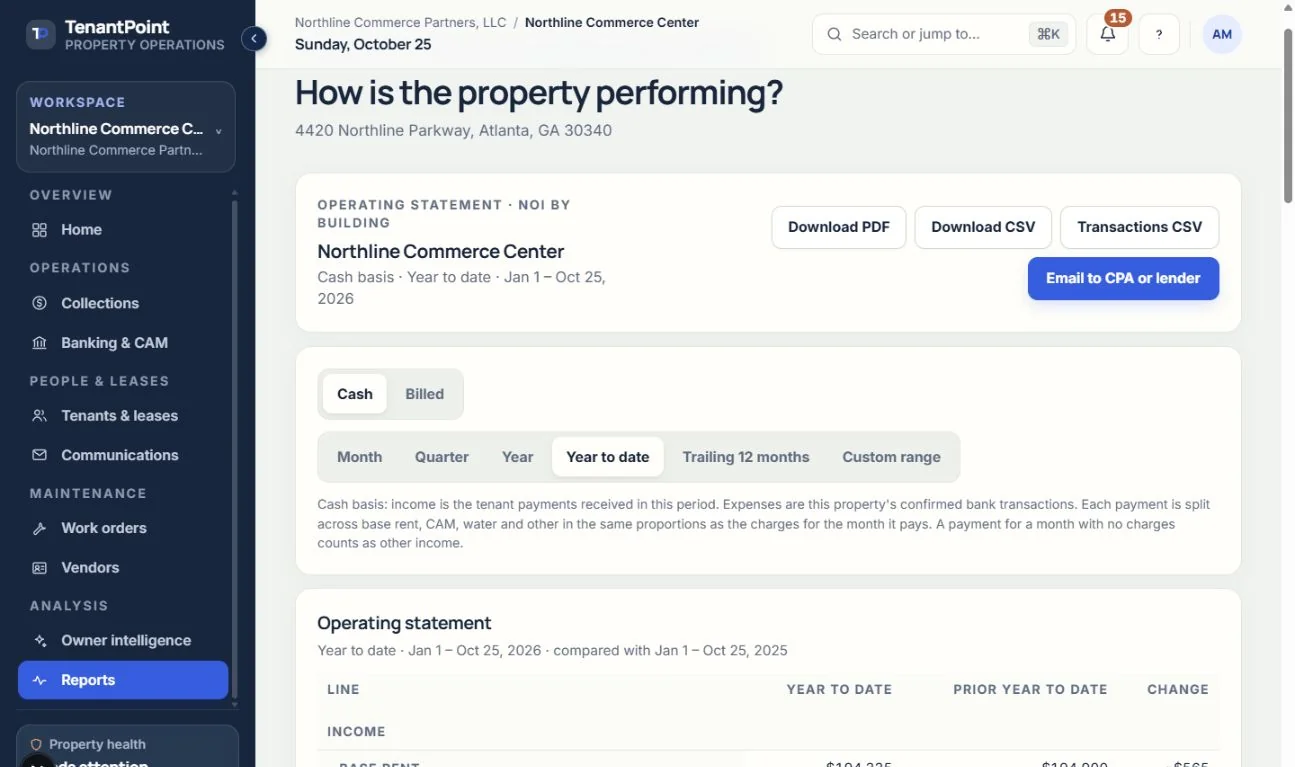1295x767 pixels.
Task: Click the Collections dollar icon
Action: pos(40,303)
